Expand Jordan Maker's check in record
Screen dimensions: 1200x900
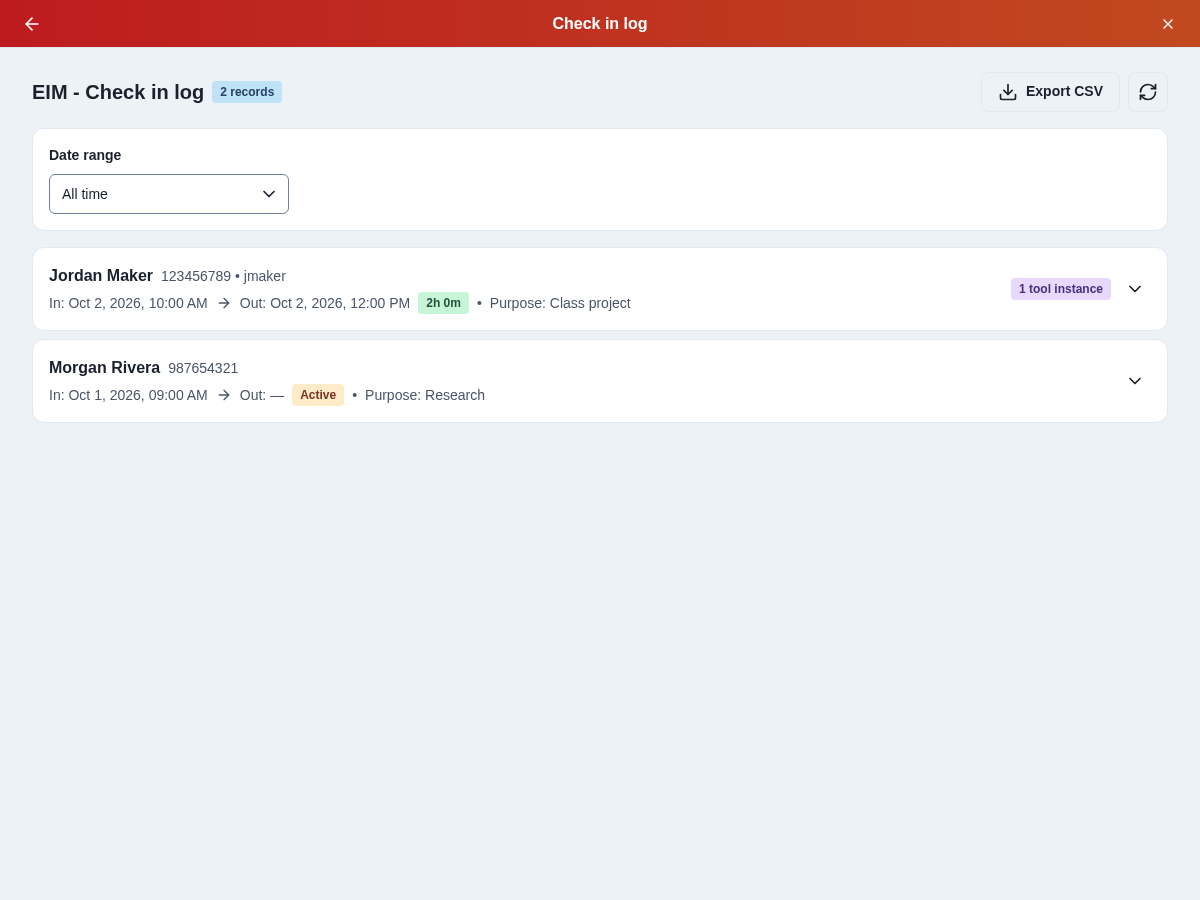point(1135,289)
